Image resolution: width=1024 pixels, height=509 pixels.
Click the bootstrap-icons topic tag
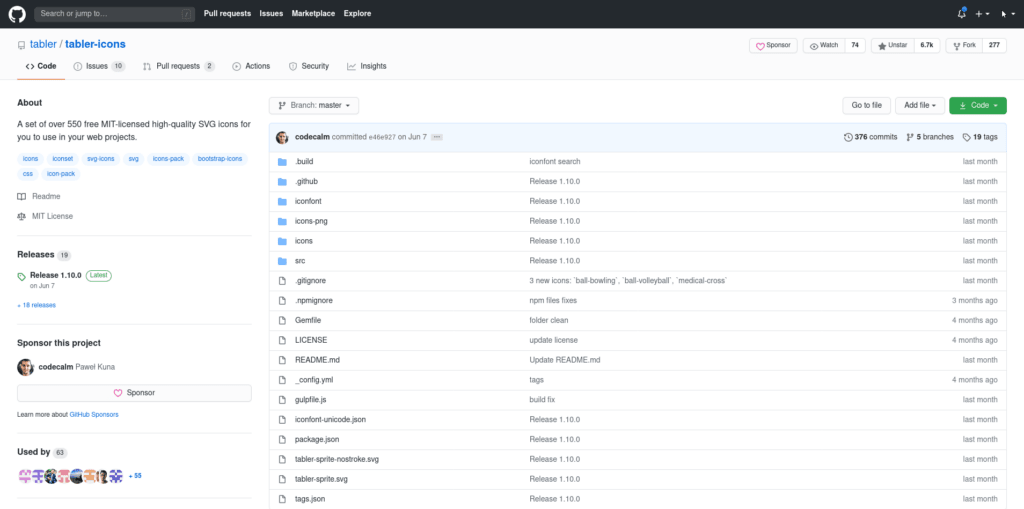(x=219, y=159)
